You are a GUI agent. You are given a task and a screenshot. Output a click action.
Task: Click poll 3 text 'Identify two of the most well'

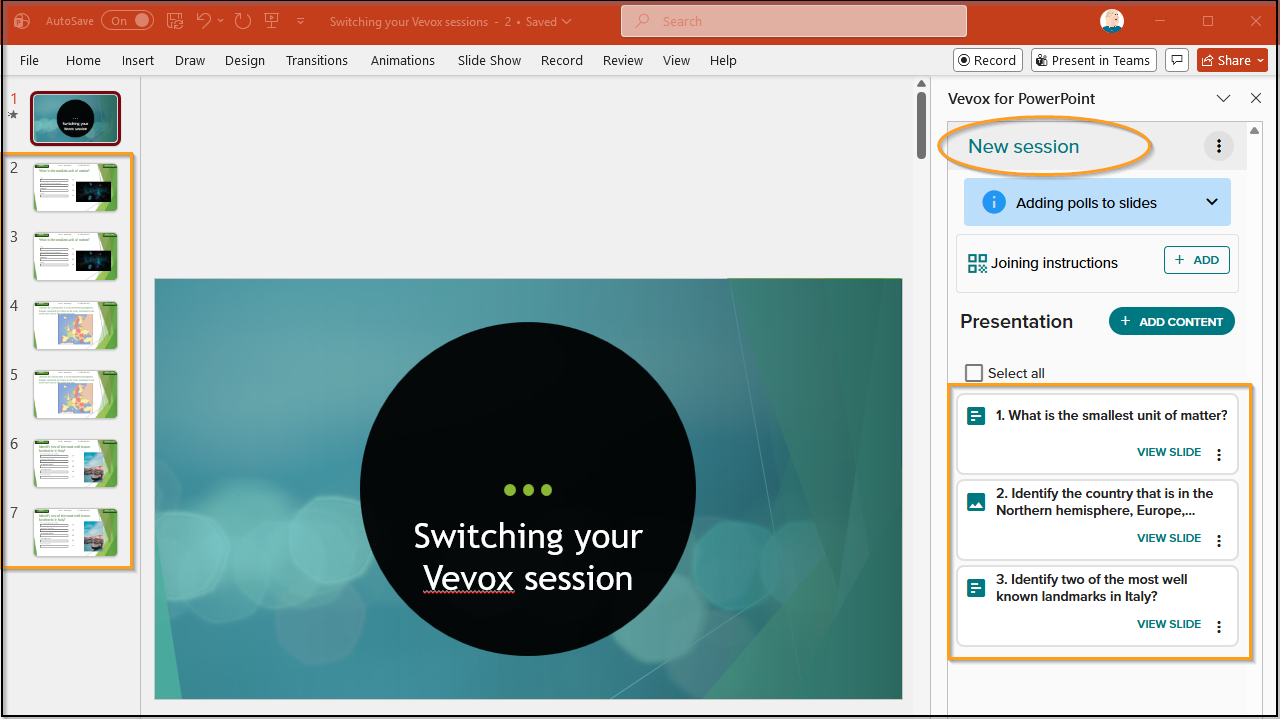(x=1099, y=579)
